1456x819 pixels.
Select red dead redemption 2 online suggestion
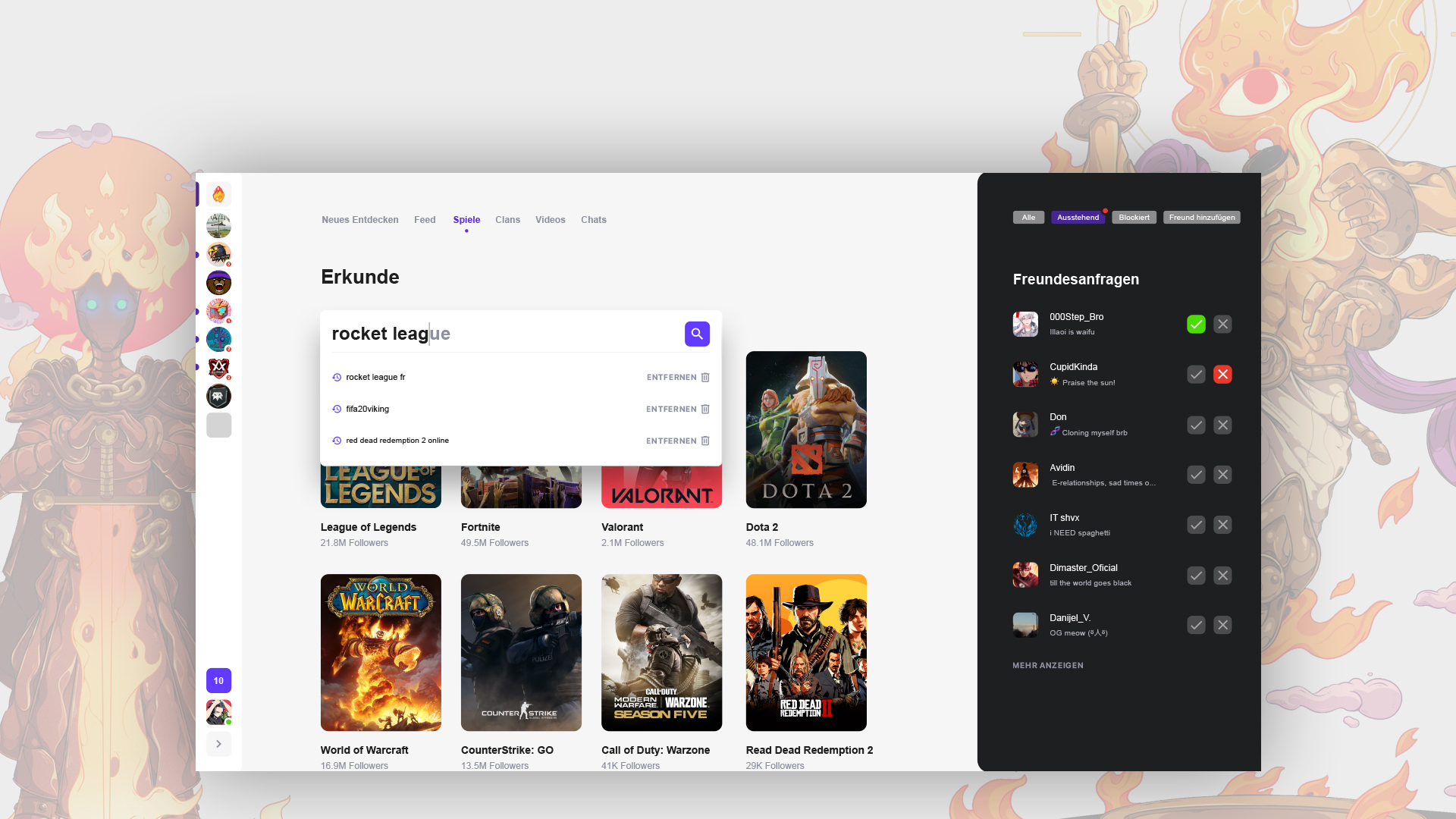(x=397, y=441)
